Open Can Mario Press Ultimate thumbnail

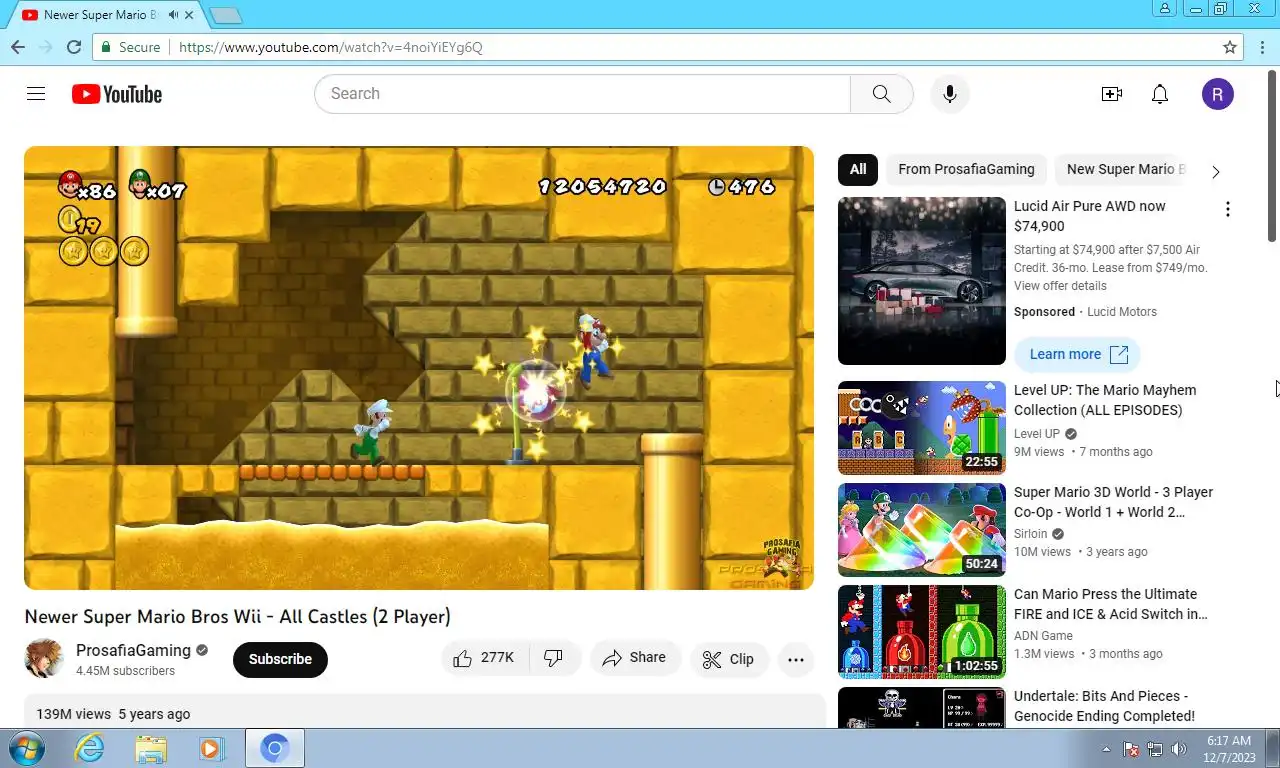coord(922,632)
